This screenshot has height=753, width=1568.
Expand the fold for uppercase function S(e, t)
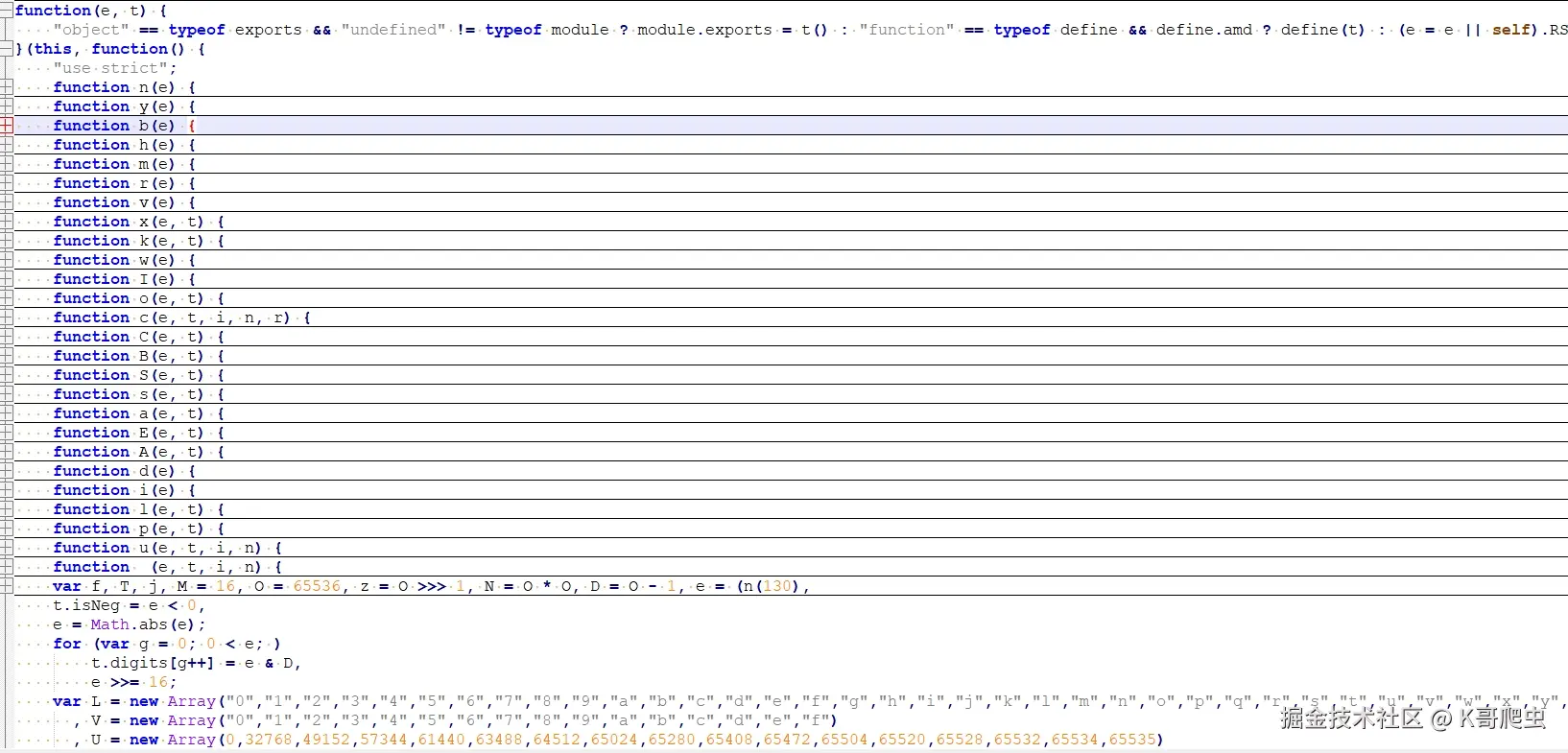7,375
